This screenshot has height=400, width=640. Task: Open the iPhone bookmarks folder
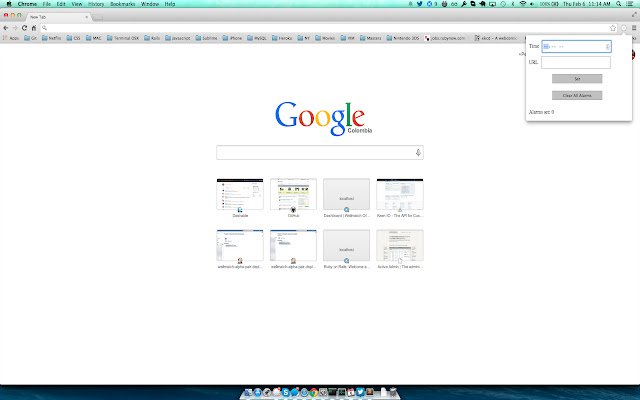point(232,38)
